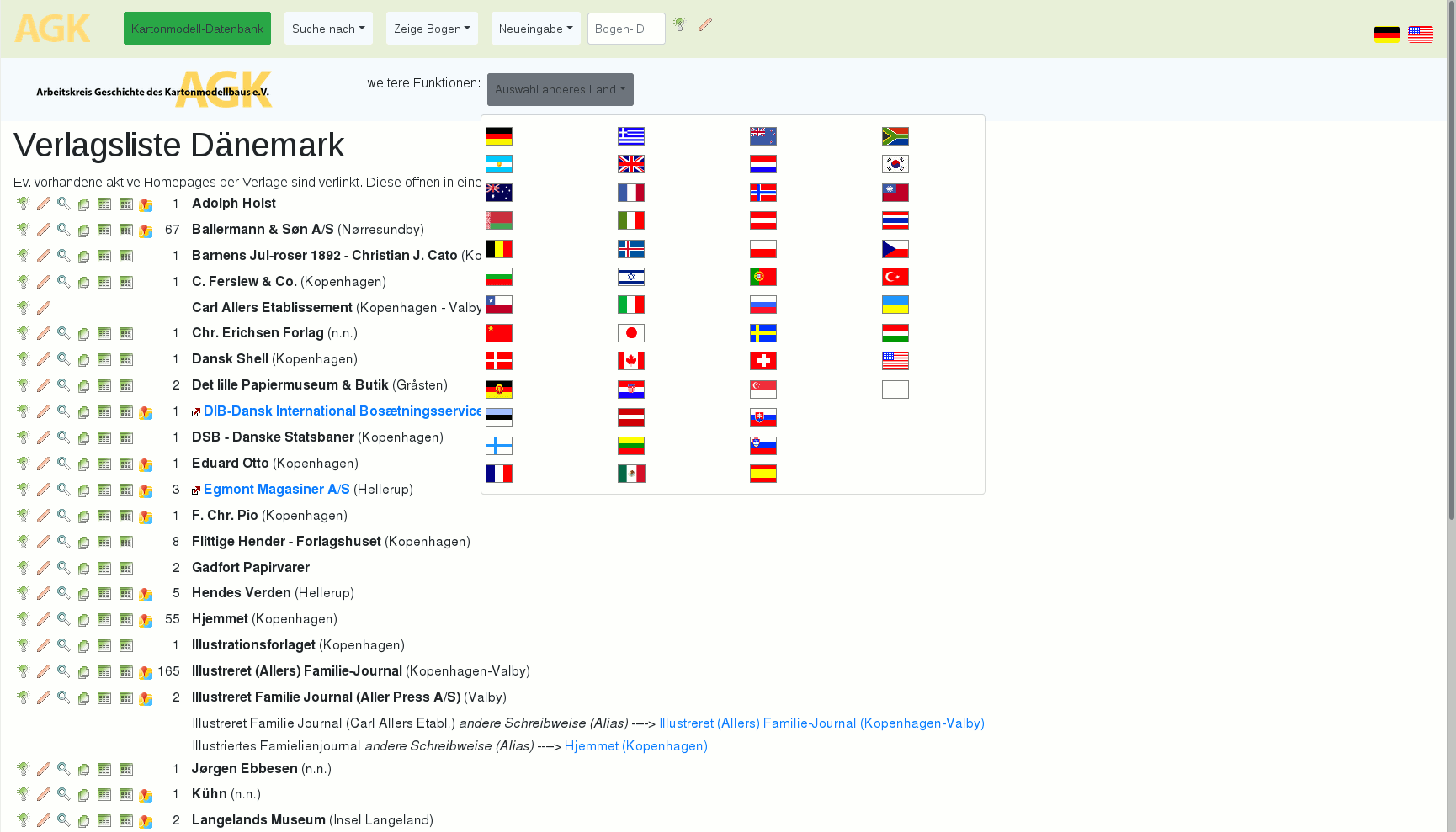The height and width of the screenshot is (832, 1456).
Task: Open table list icon for Chr. Erichsen Forlag
Action: tap(104, 334)
